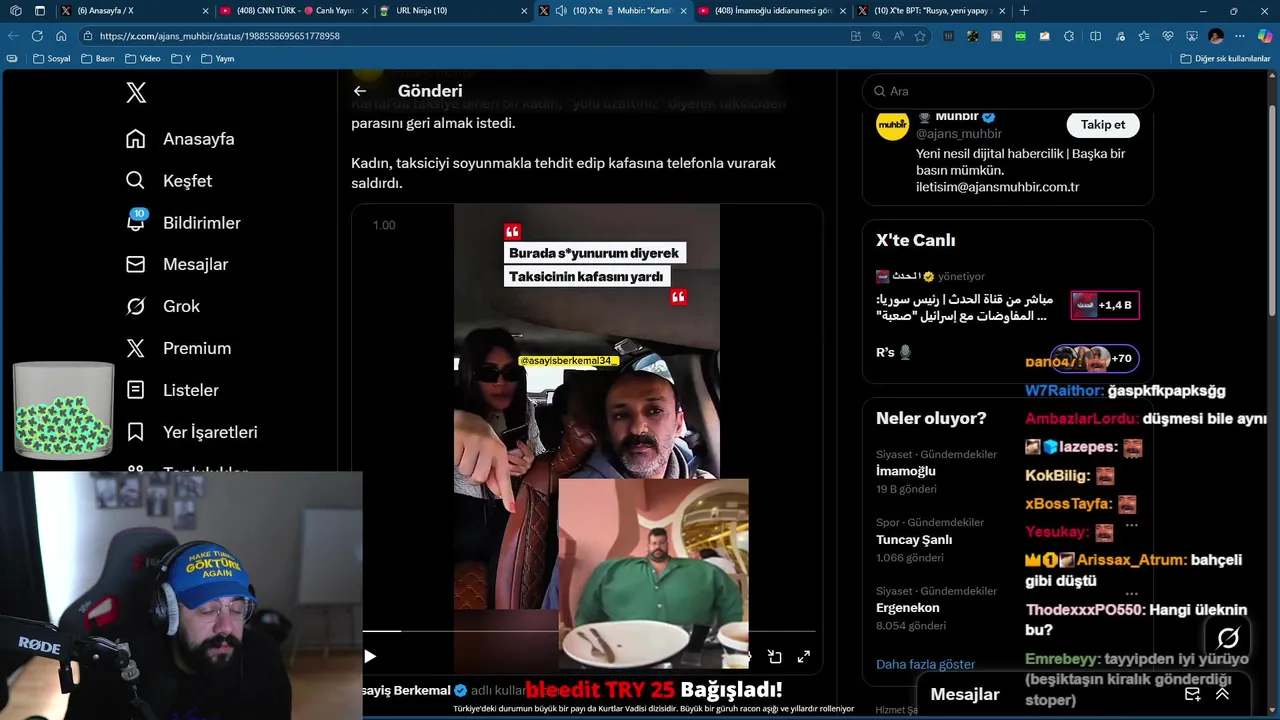
Task: Open Video bookmarks folder
Action: (x=143, y=59)
